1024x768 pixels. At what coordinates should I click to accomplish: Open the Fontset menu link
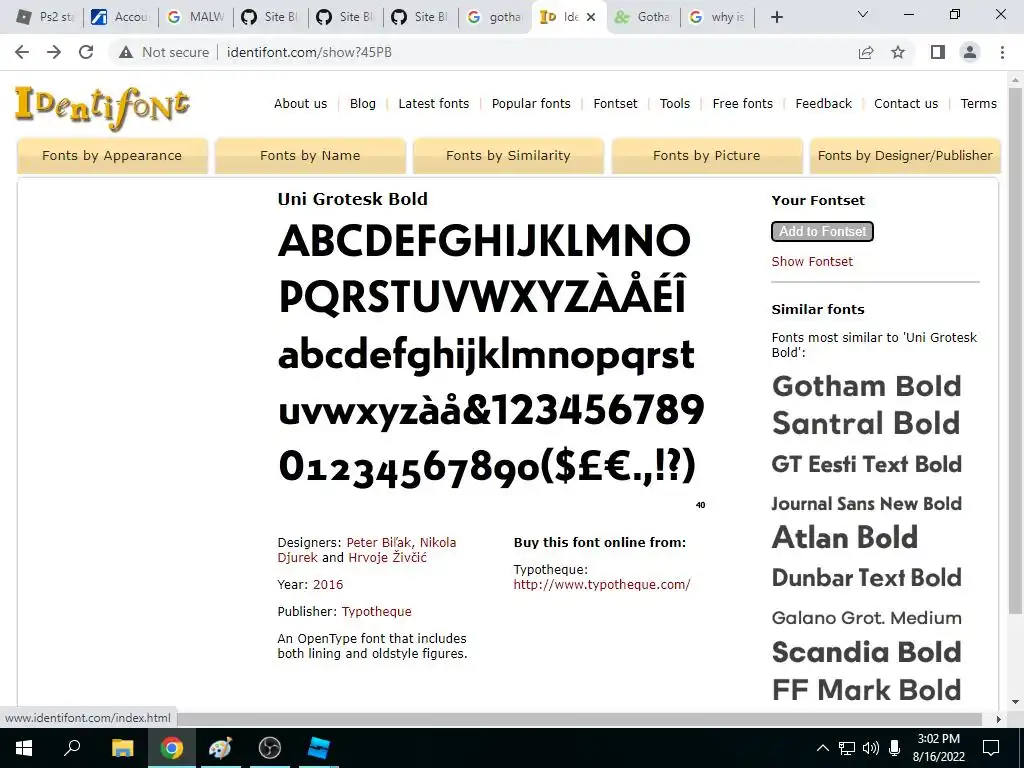[x=615, y=103]
